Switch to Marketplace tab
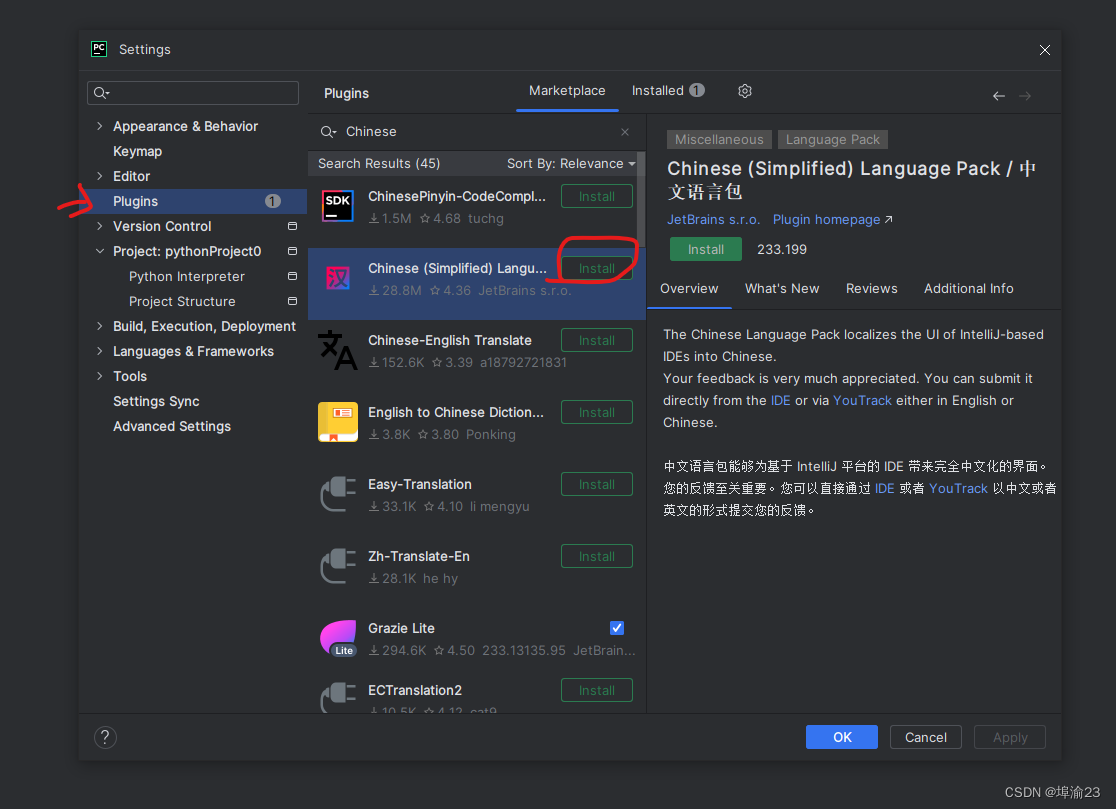This screenshot has height=809, width=1116. pyautogui.click(x=567, y=91)
